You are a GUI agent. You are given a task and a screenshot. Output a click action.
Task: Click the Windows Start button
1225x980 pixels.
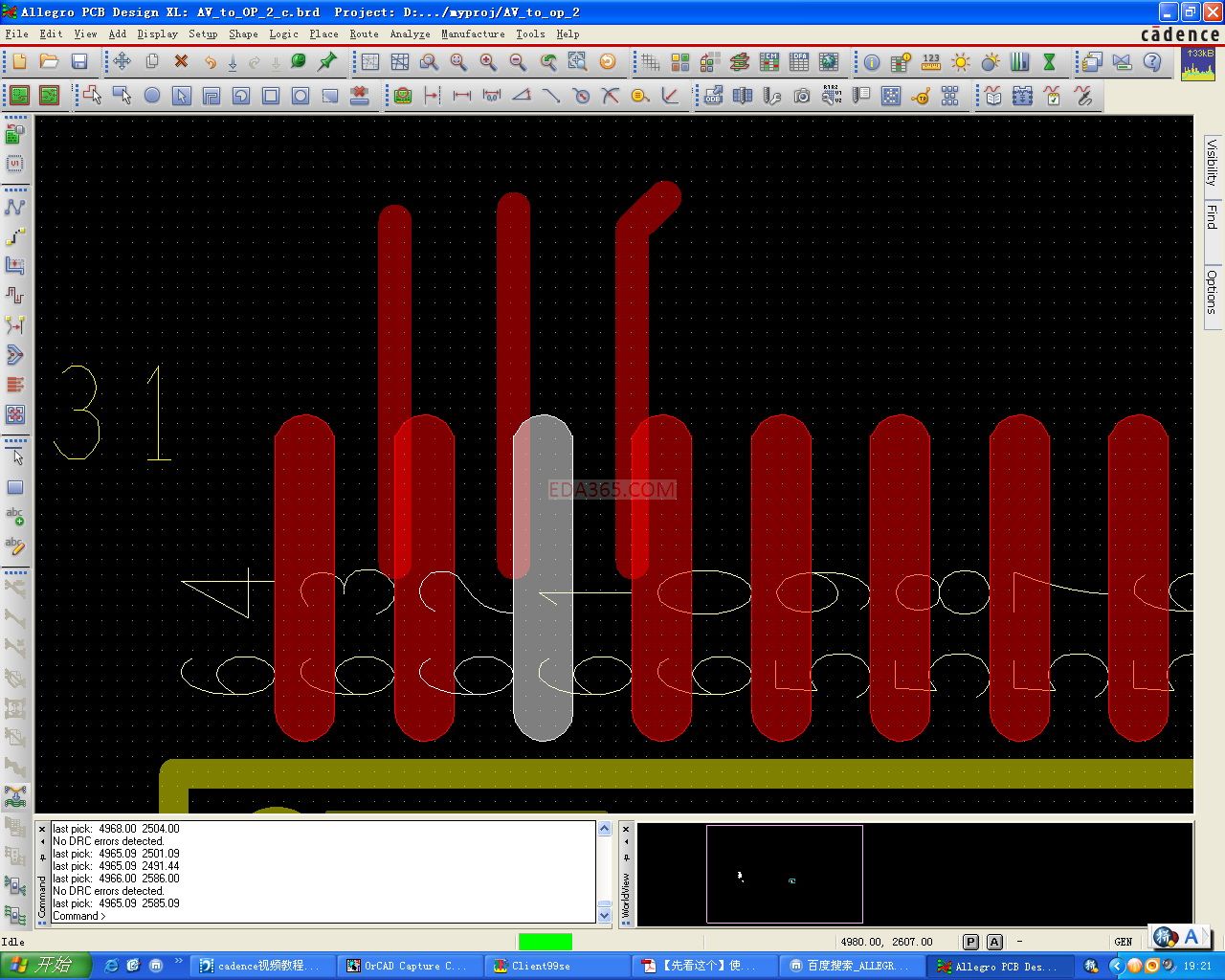click(x=46, y=966)
